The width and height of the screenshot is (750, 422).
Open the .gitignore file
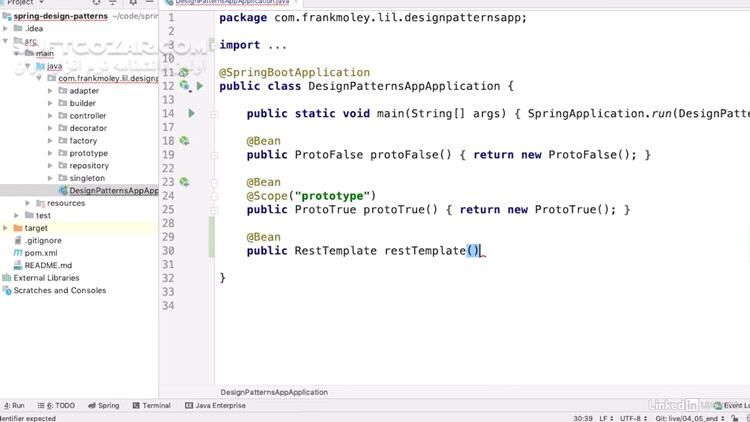tap(43, 240)
